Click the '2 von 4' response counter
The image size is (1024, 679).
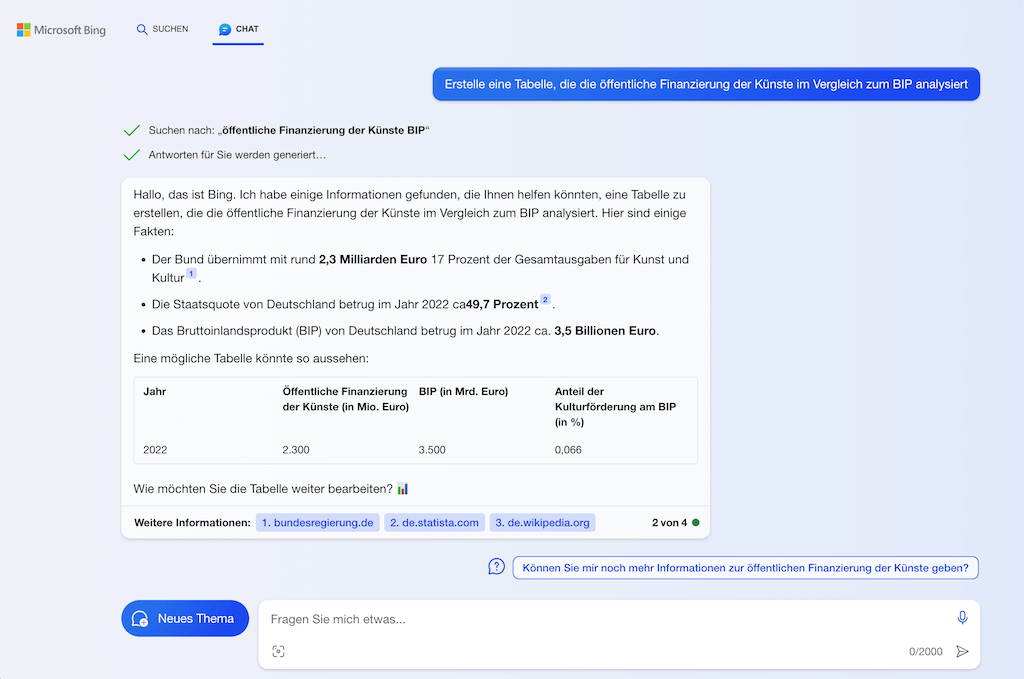point(669,522)
